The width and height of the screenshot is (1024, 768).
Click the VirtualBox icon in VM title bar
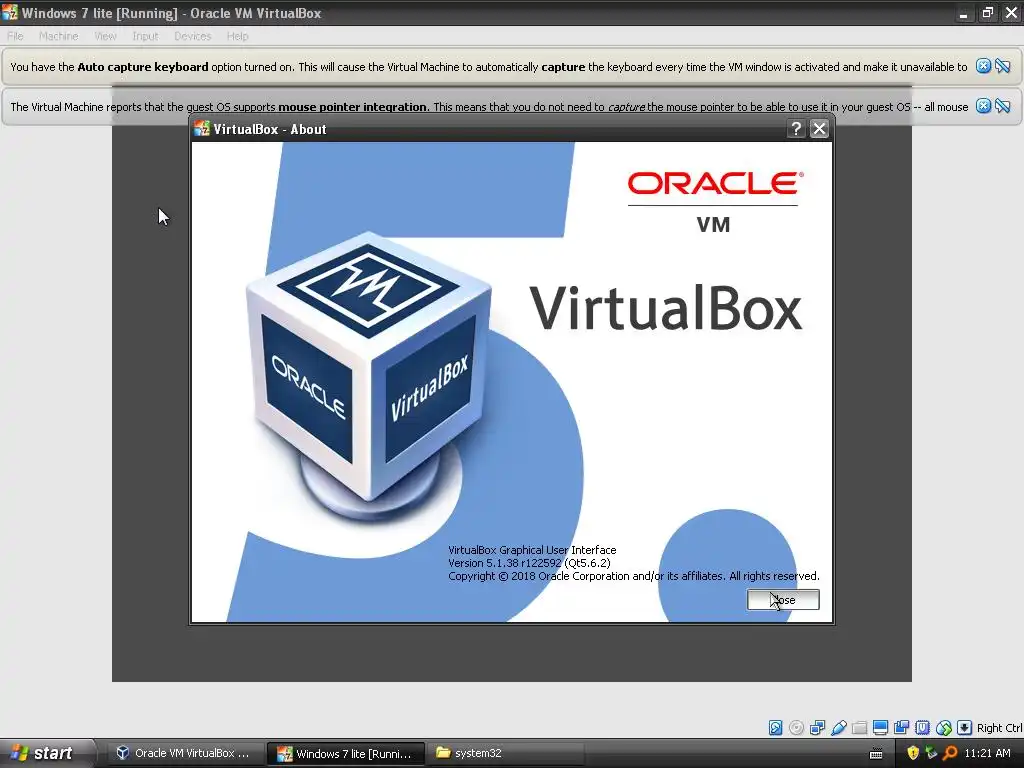point(10,12)
